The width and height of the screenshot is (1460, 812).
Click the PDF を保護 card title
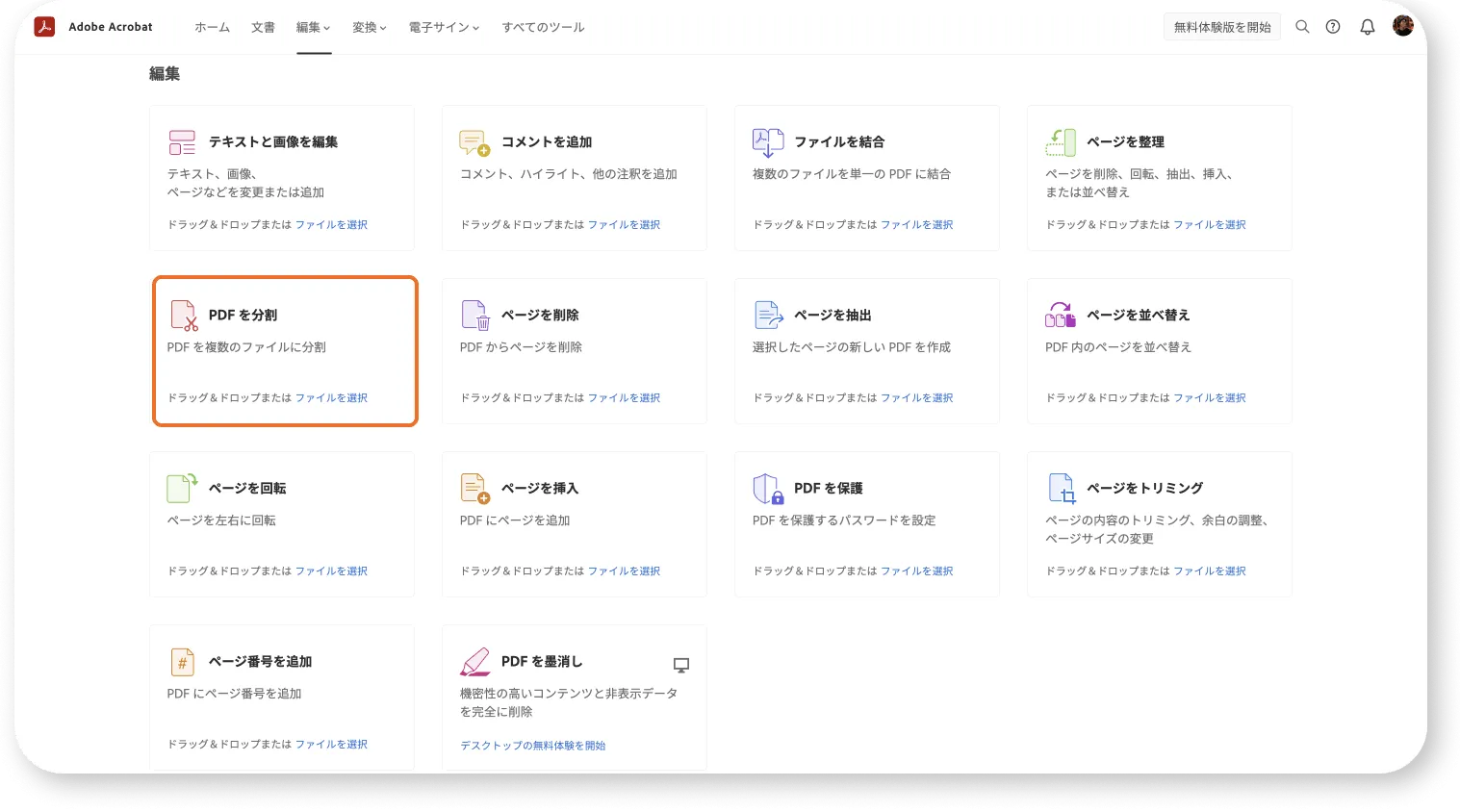[x=828, y=488]
